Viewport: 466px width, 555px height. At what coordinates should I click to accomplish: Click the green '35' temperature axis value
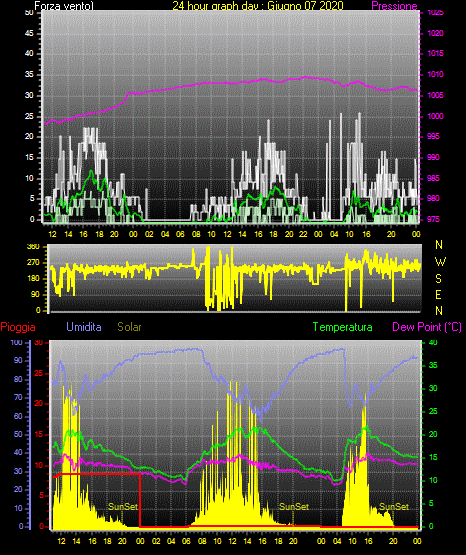point(433,365)
